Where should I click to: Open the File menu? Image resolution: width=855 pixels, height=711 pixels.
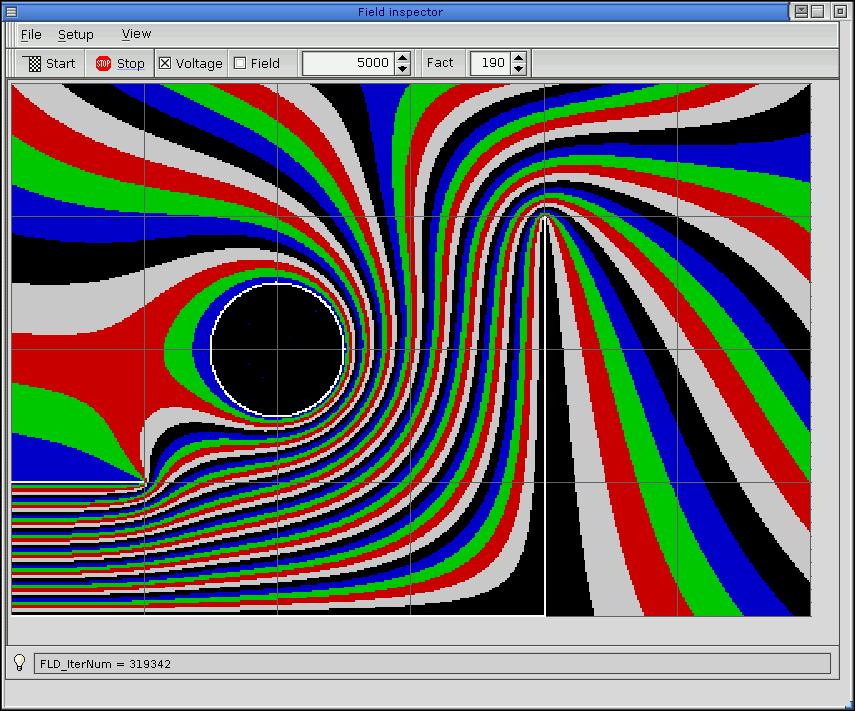pyautogui.click(x=31, y=34)
